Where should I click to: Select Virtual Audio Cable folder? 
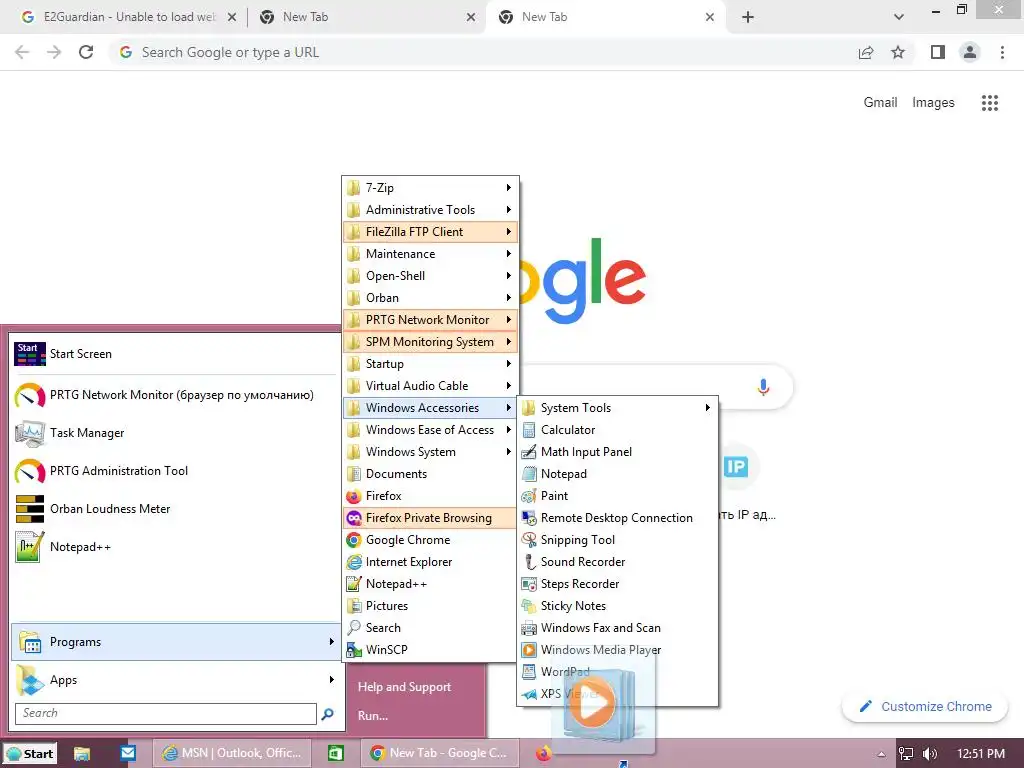(430, 386)
